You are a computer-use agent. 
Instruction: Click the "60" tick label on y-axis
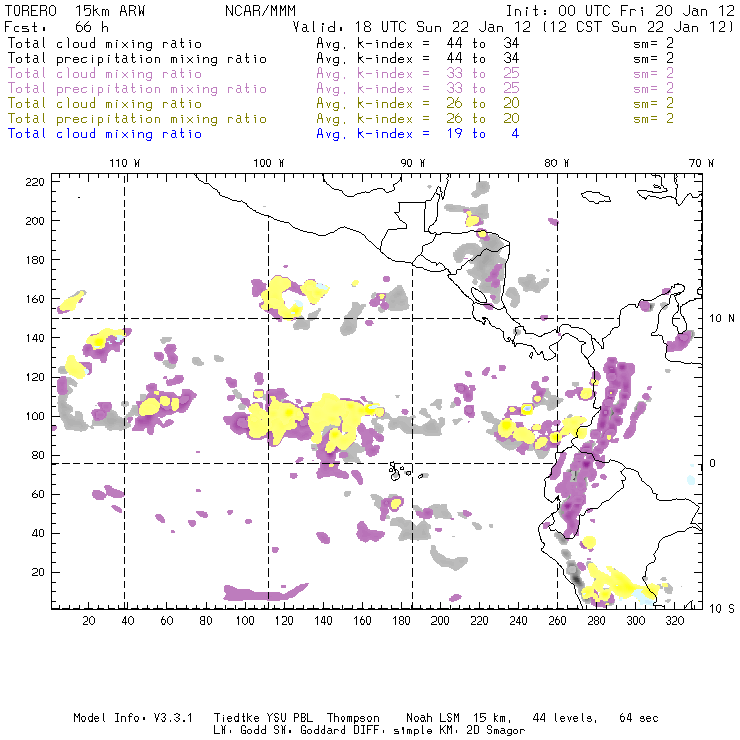coord(38,494)
